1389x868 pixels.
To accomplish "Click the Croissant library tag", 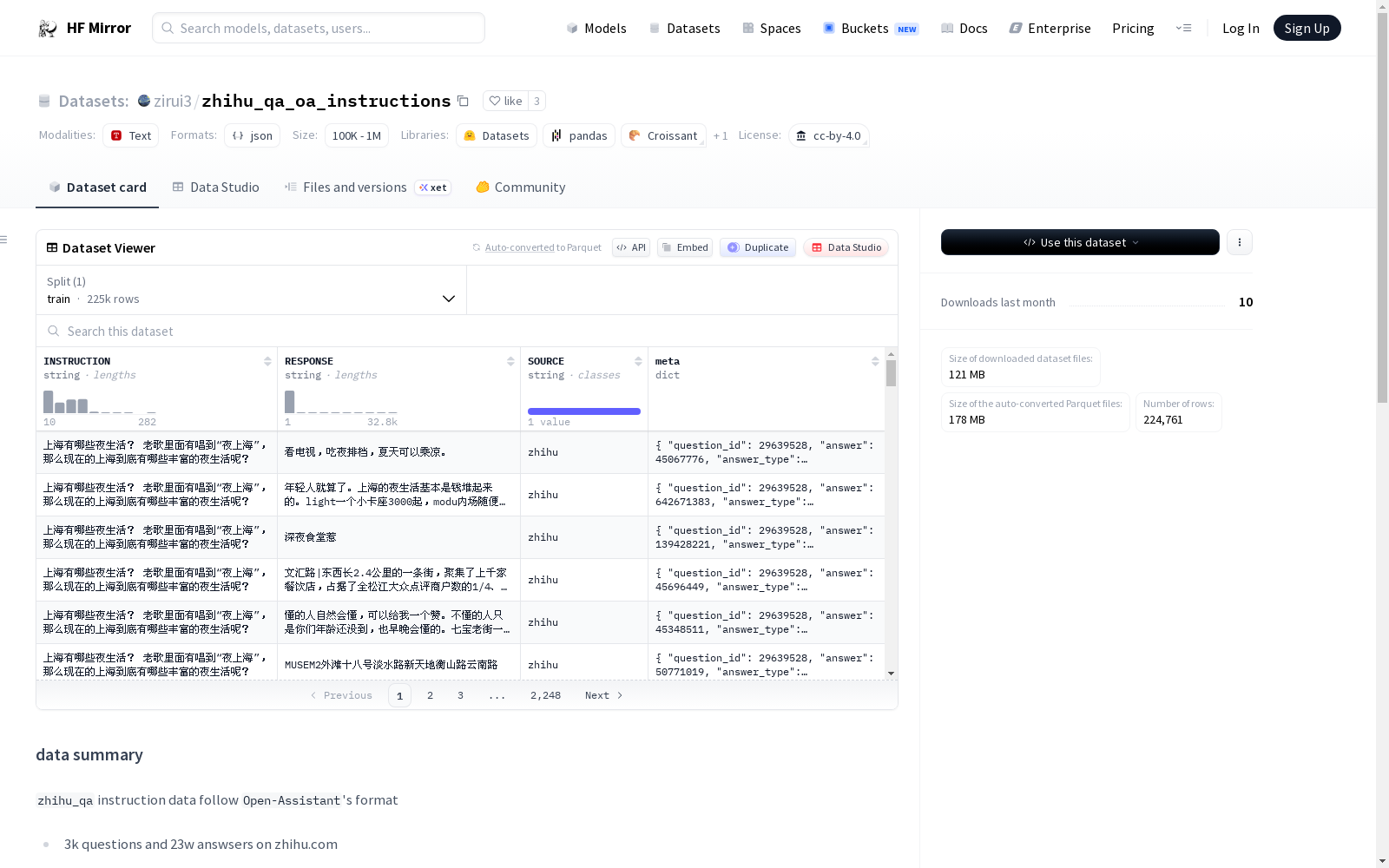I will click(x=663, y=135).
